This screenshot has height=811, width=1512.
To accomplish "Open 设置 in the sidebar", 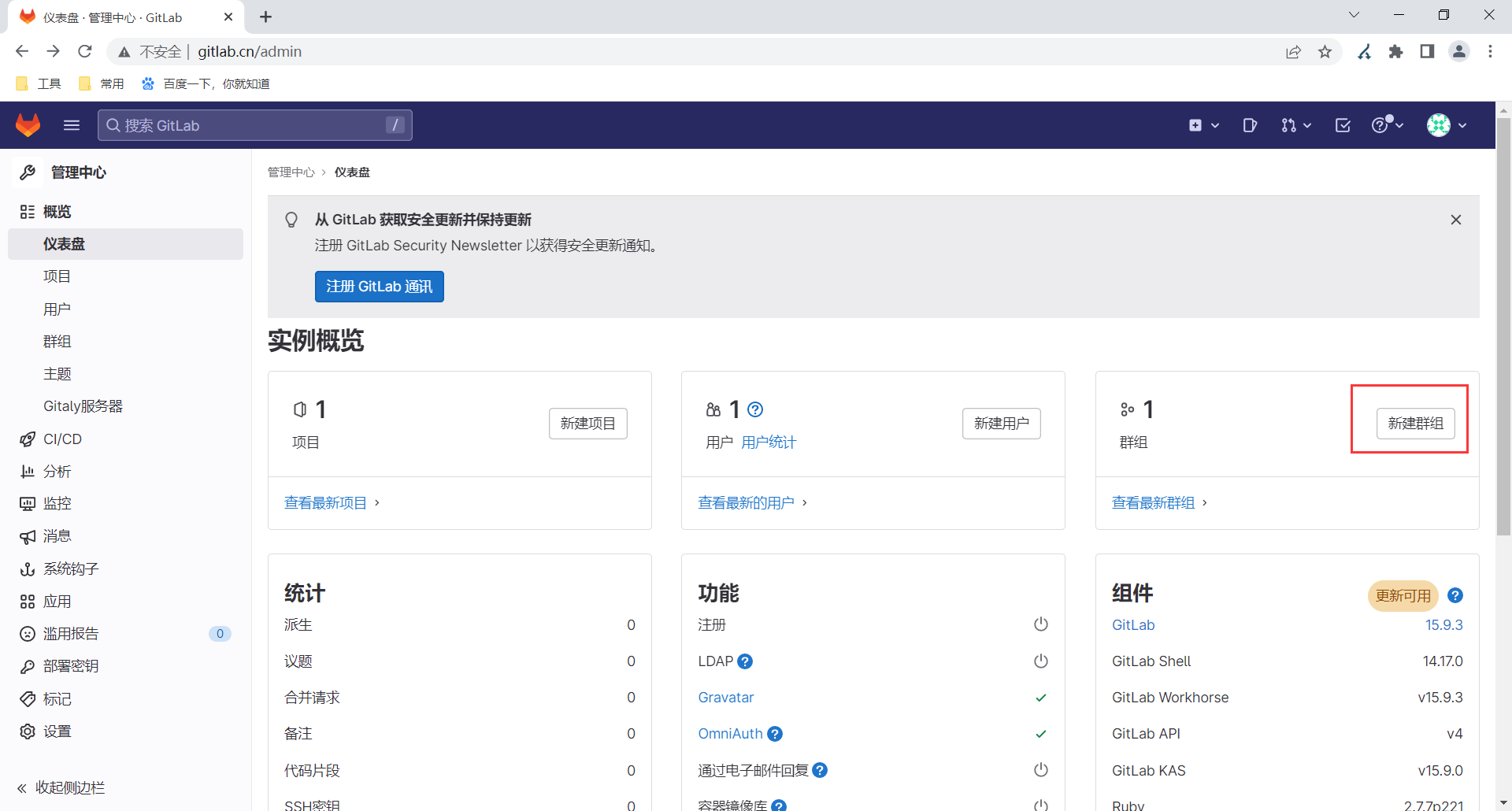I will [126, 731].
